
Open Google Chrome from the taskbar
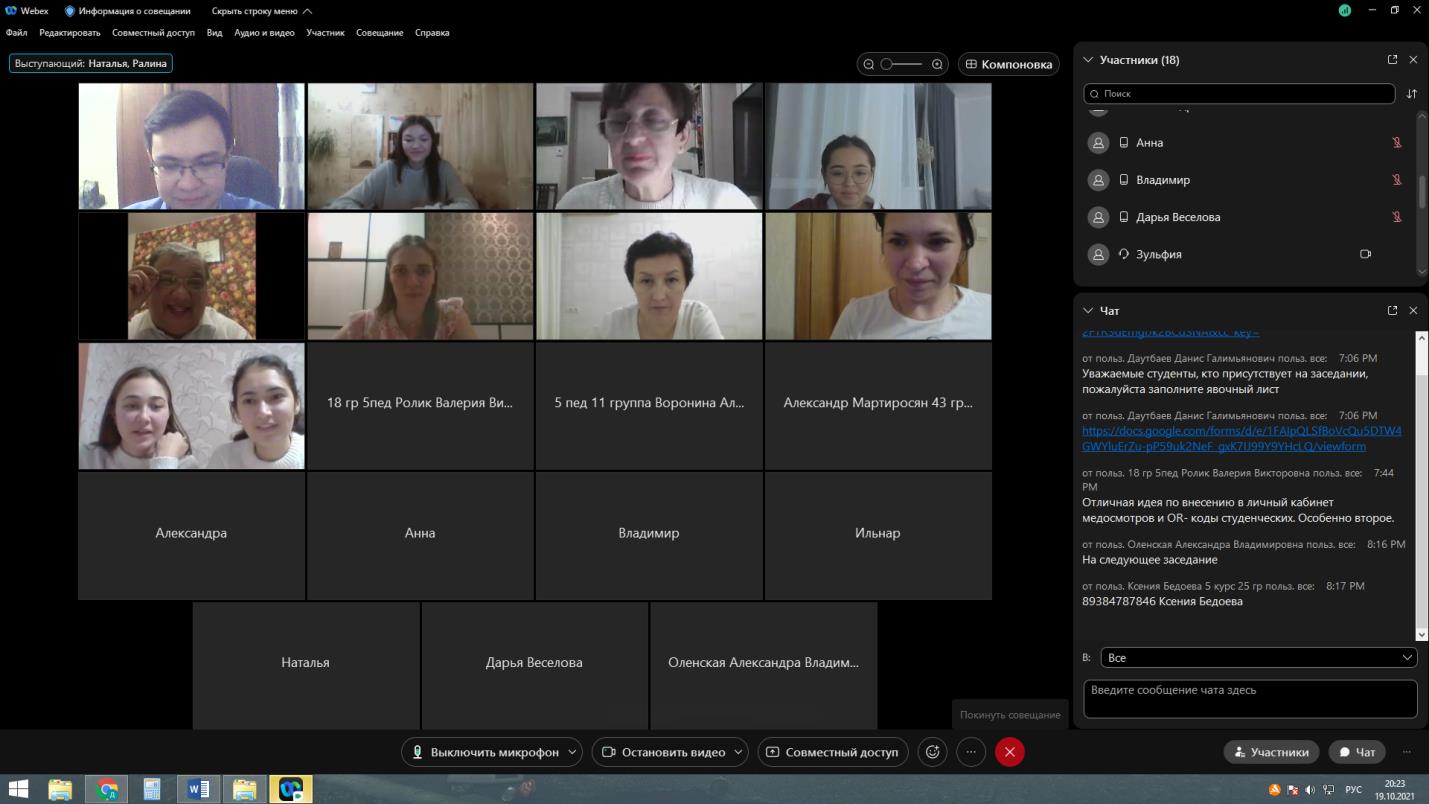pos(107,789)
